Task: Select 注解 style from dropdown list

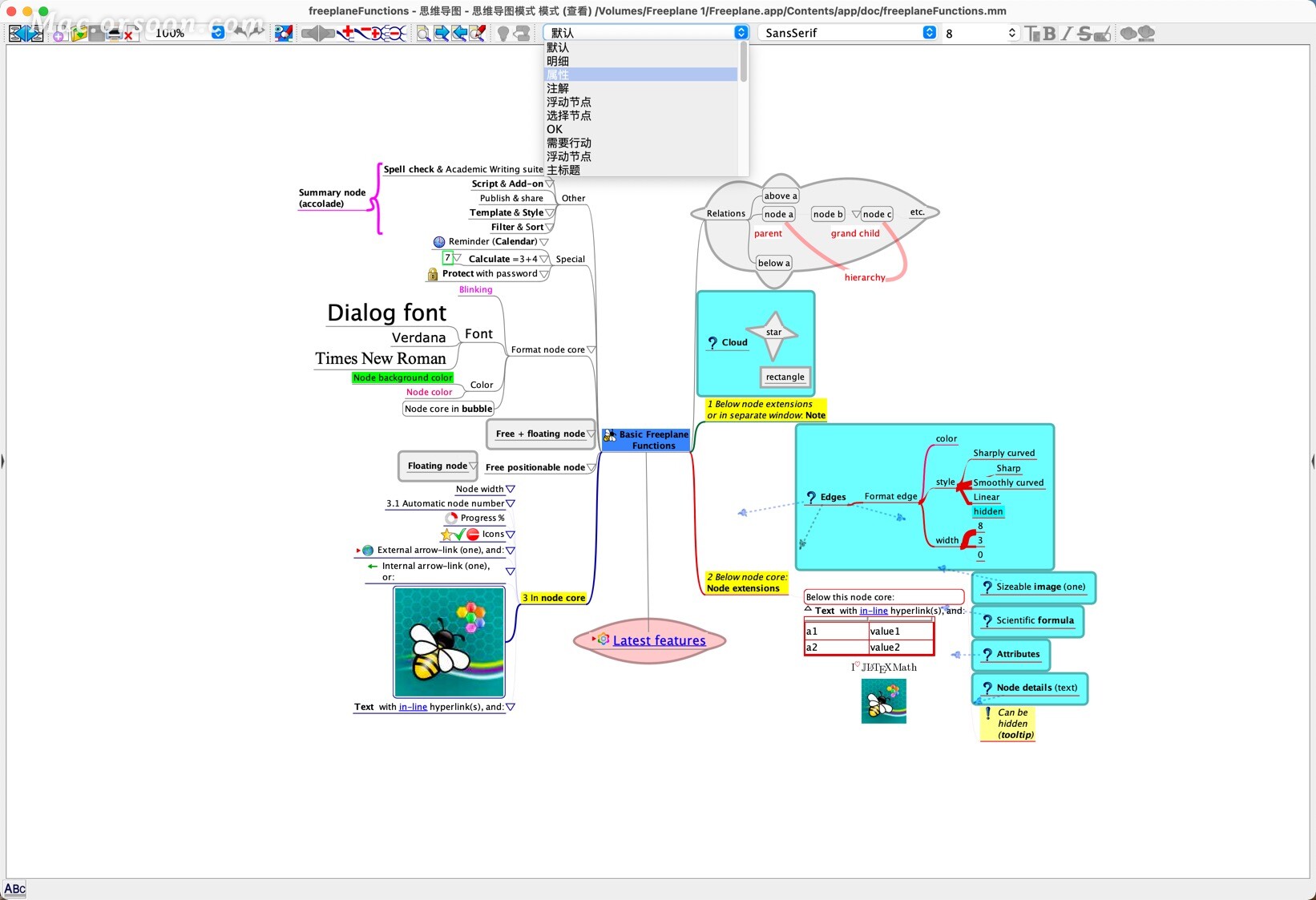Action: point(640,88)
